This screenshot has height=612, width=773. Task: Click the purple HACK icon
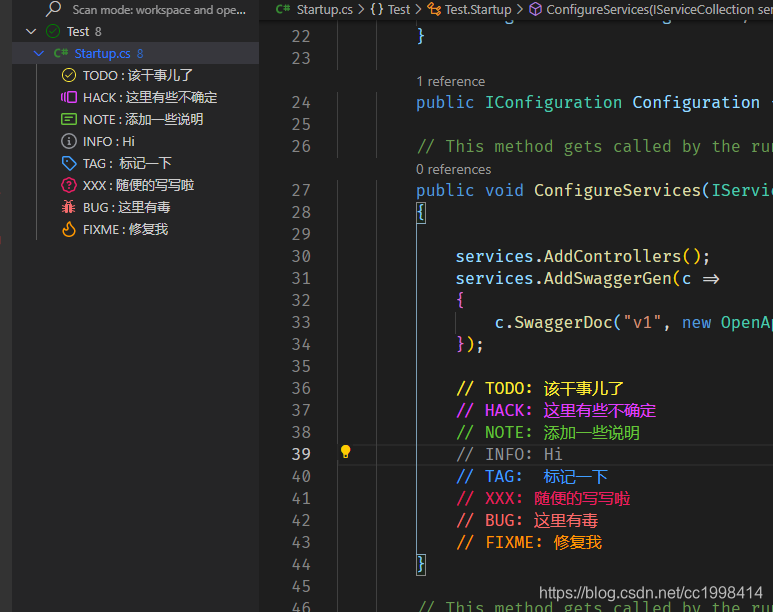[x=69, y=97]
